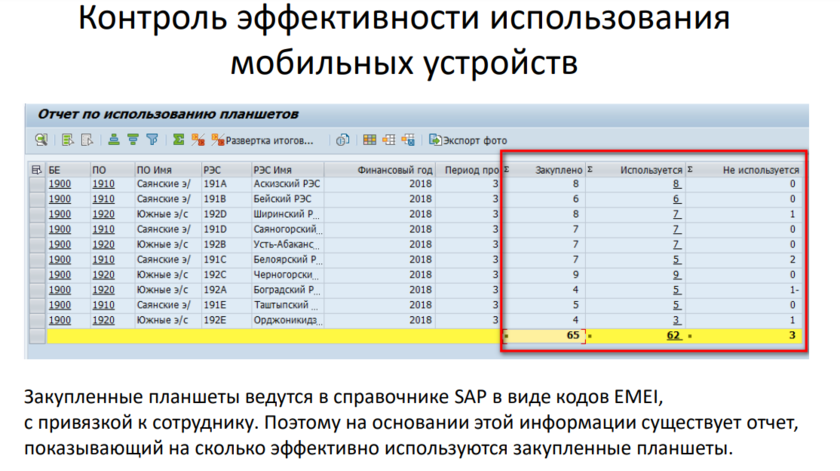Open the Change layout grid icon

[370, 140]
